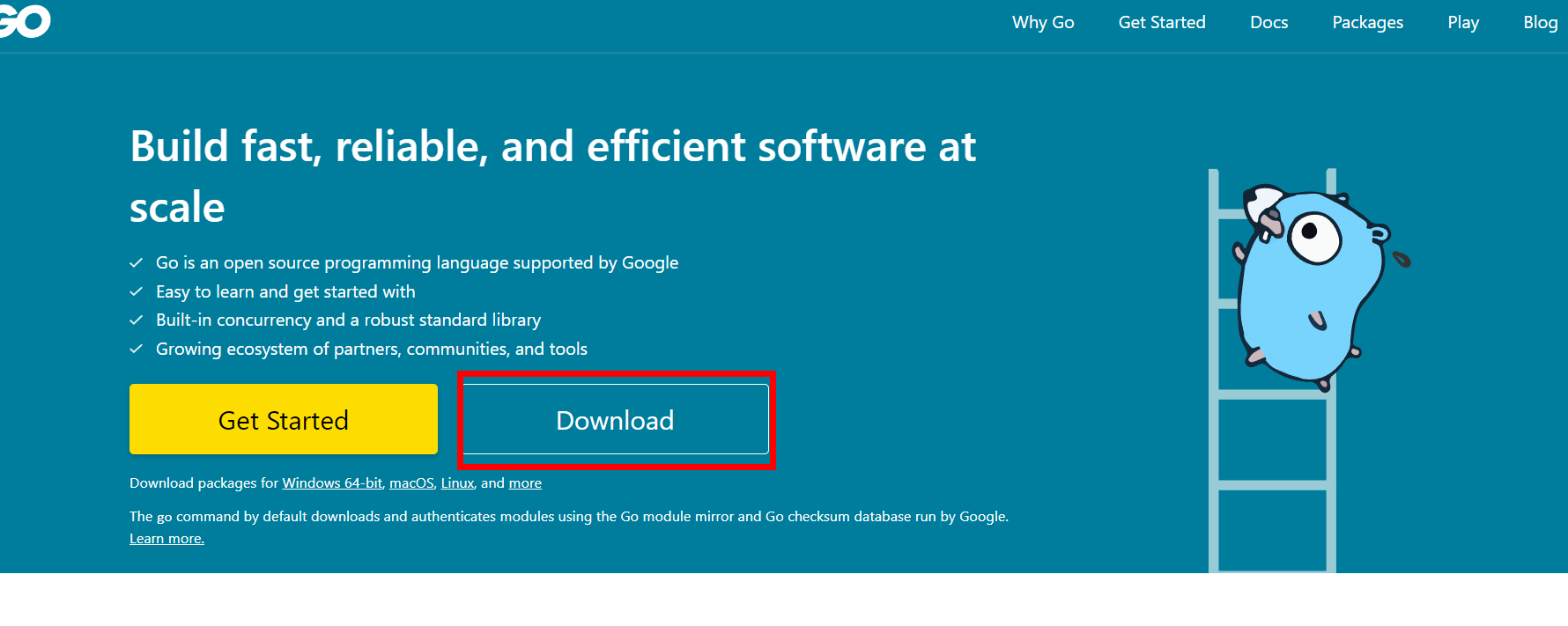This screenshot has width=1568, height=626.
Task: Click the 'Build fast, reliable, and efficient software' headline
Action: pyautogui.click(x=552, y=176)
